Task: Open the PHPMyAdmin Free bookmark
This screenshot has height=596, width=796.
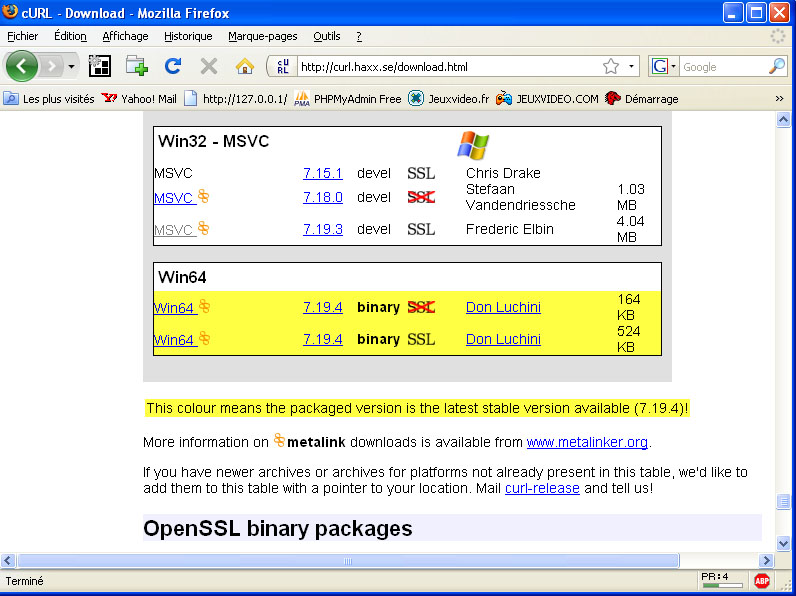Action: click(x=347, y=98)
